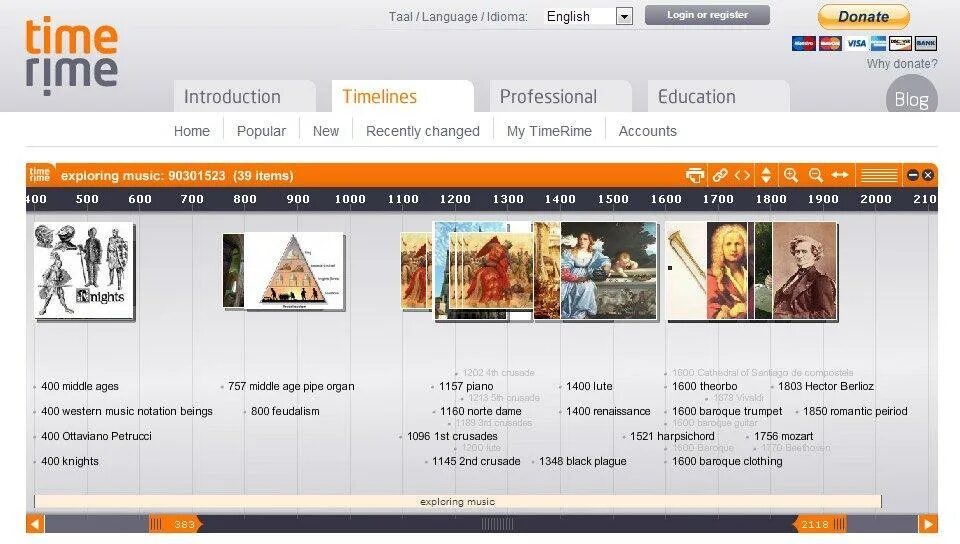Close the timeline panel
The image size is (960, 544).
click(928, 175)
